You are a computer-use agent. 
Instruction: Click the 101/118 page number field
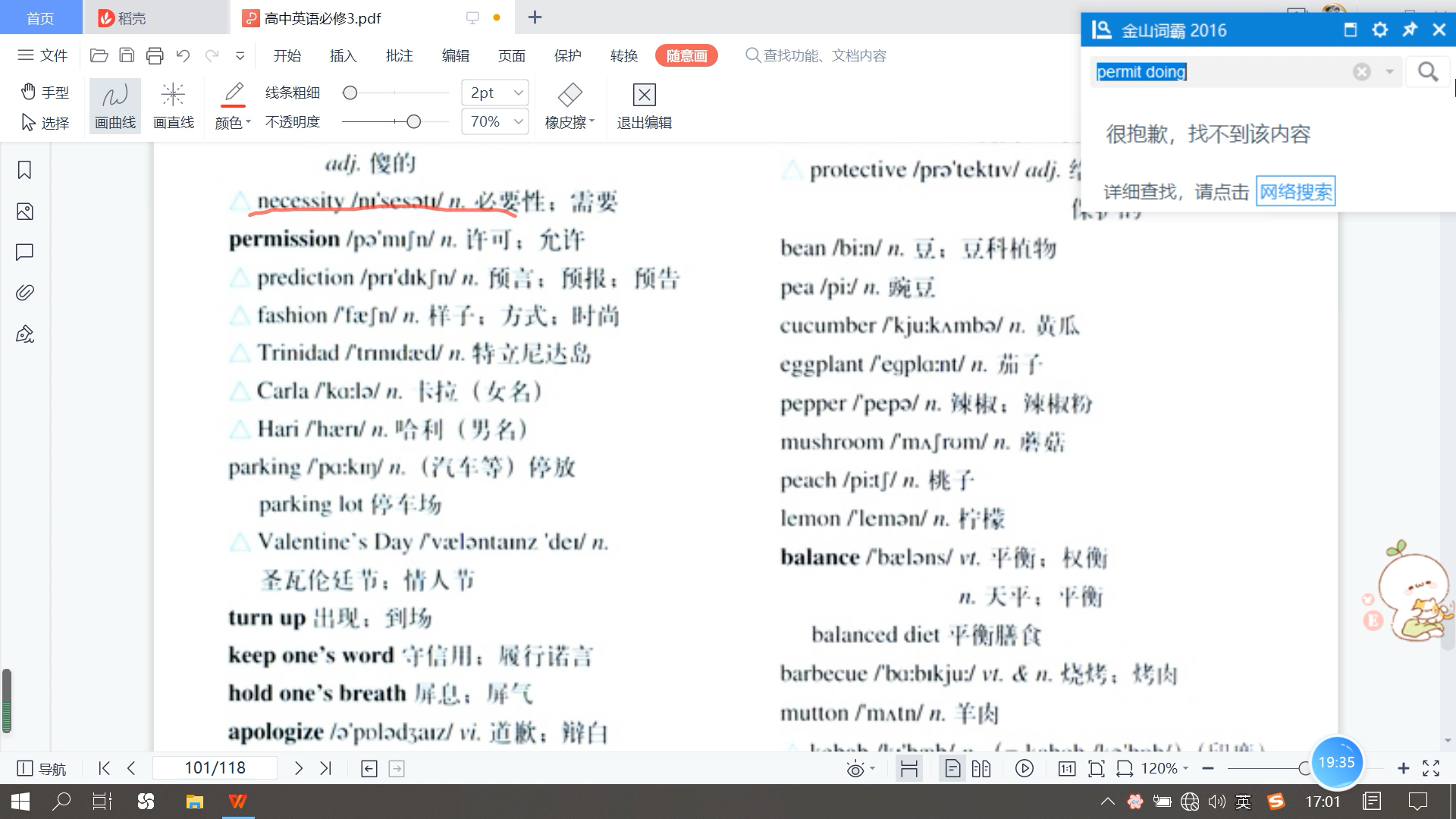(x=215, y=767)
